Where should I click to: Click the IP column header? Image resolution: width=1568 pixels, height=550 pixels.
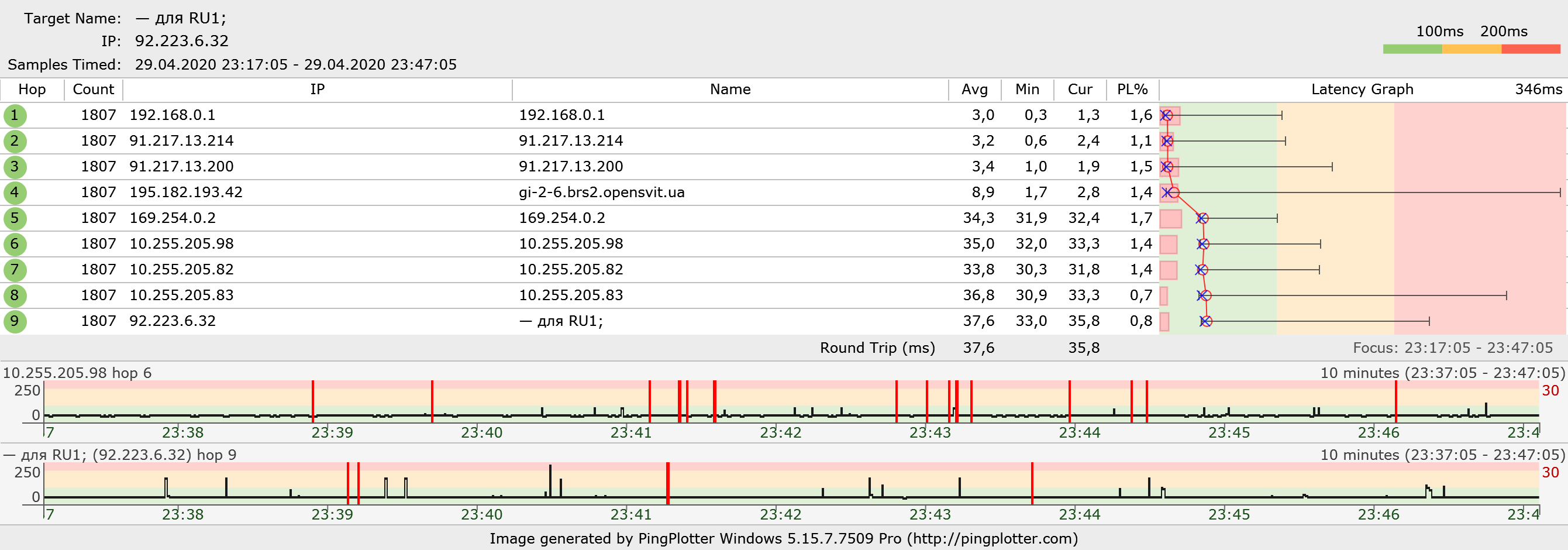317,90
